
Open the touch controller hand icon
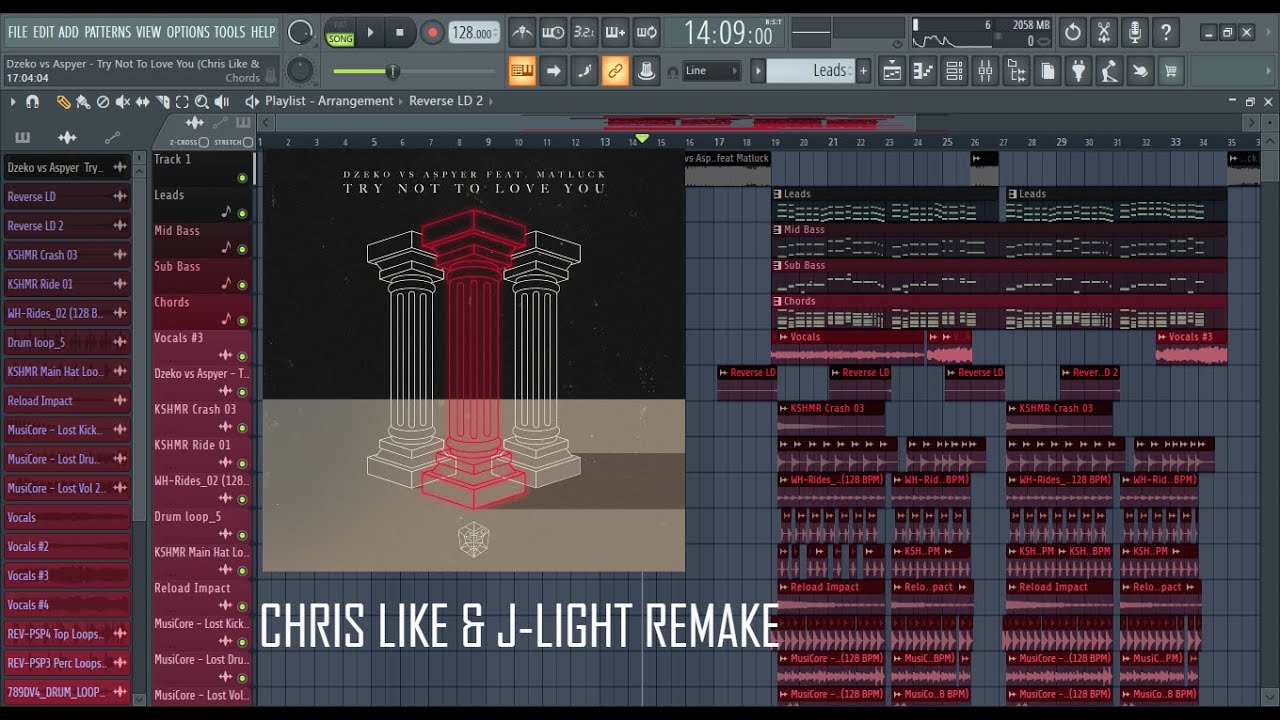click(x=1140, y=70)
